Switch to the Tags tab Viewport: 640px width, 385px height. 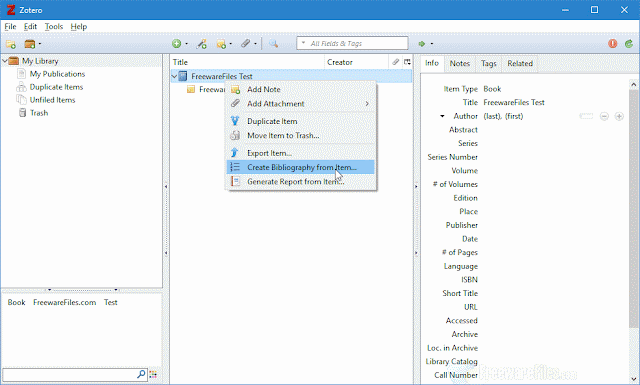click(x=489, y=63)
